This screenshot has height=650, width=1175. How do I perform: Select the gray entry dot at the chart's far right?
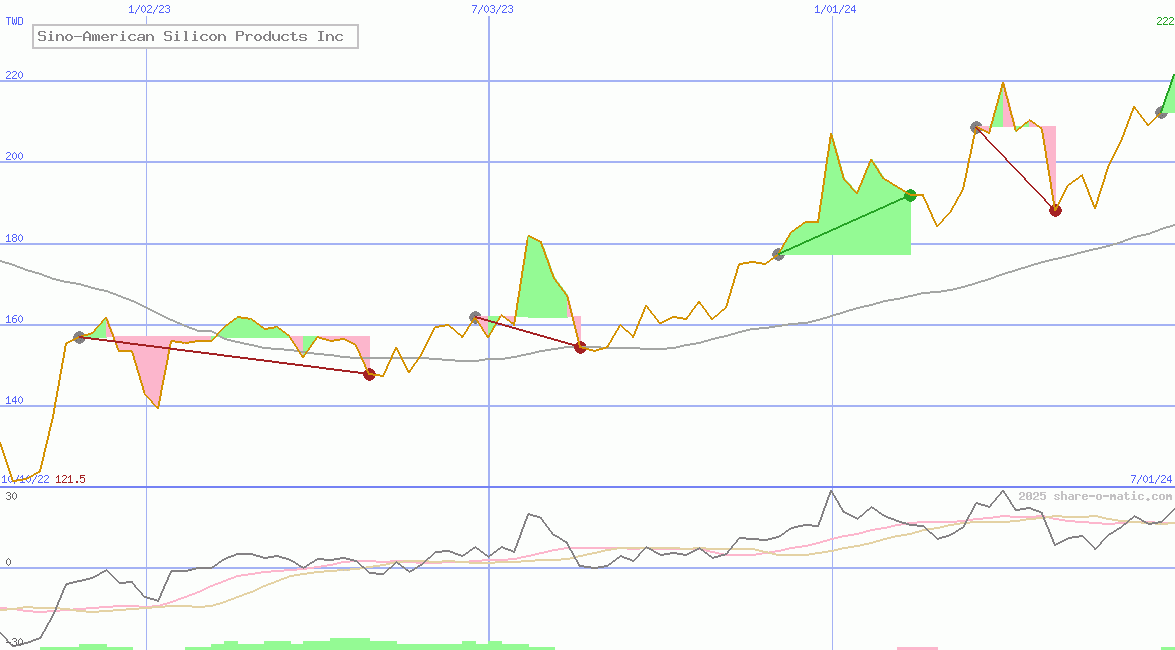pyautogui.click(x=1161, y=113)
